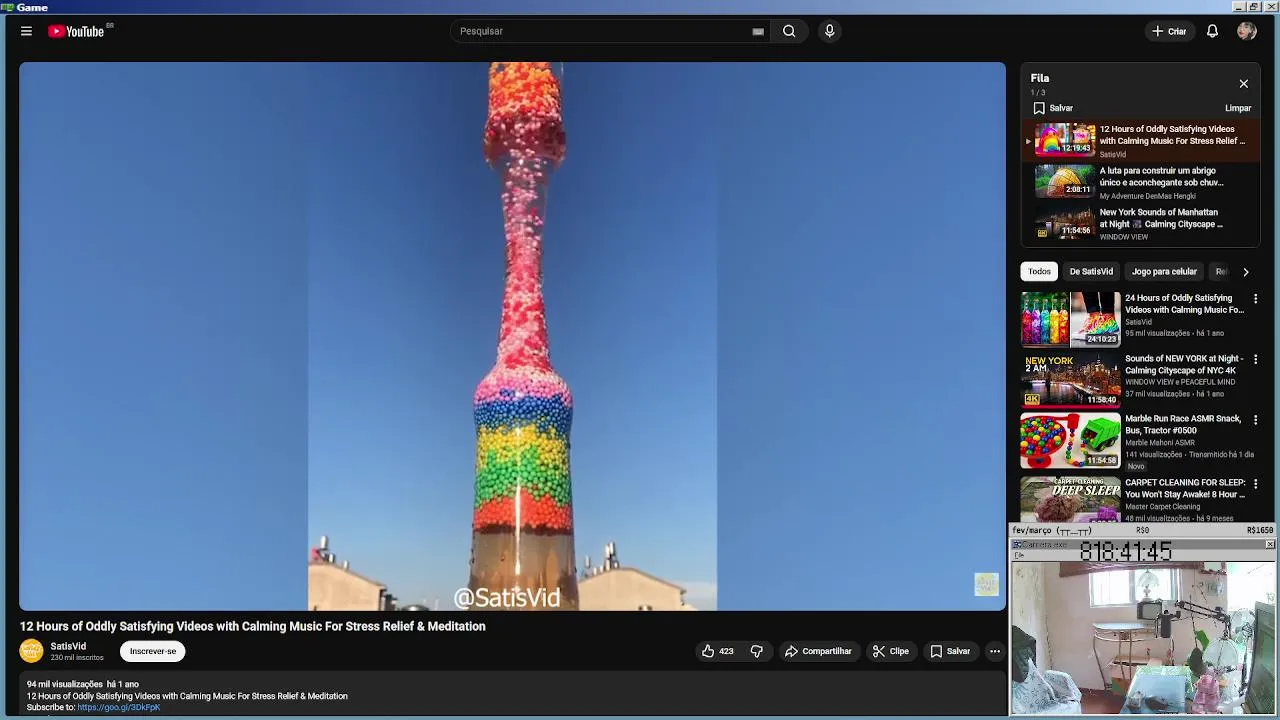Screen dimensions: 1280x720
Task: Show more filter chips with right arrow
Action: point(1245,271)
